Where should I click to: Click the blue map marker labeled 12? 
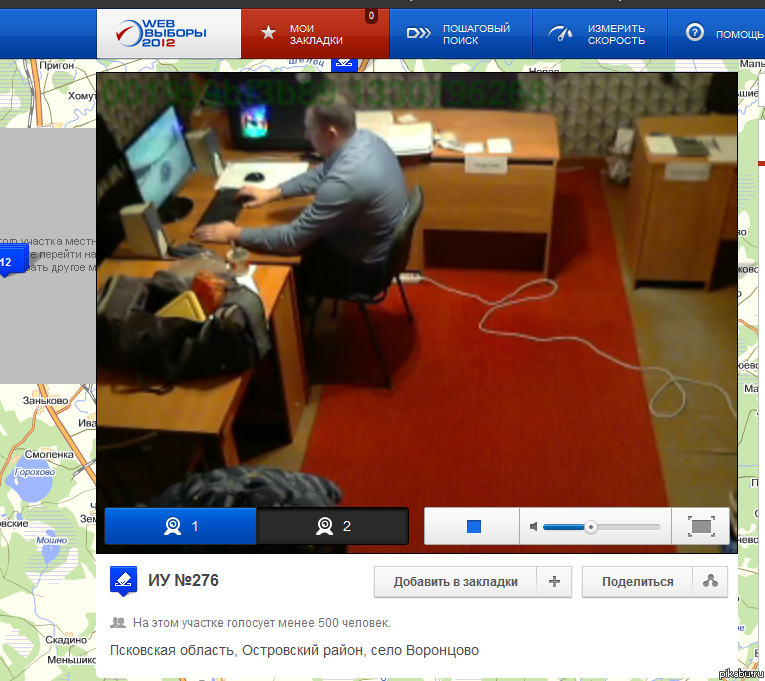(x=6, y=263)
